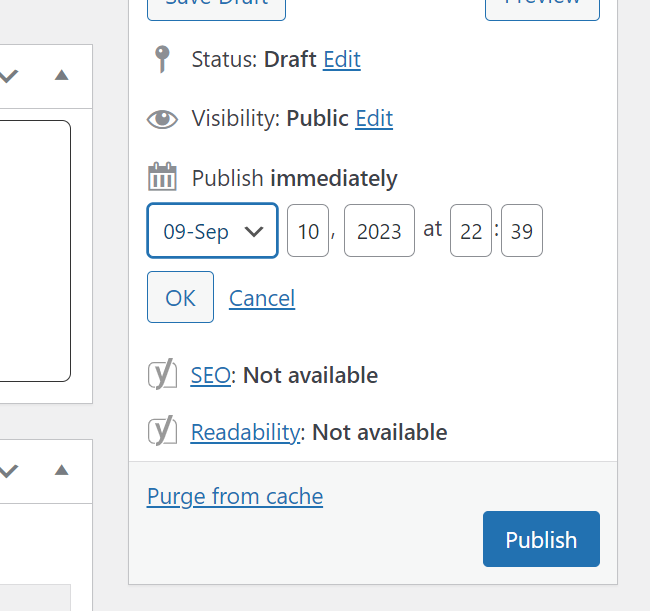This screenshot has width=650, height=611.
Task: Collapse the upper panel with the up triangle
Action: click(x=62, y=75)
